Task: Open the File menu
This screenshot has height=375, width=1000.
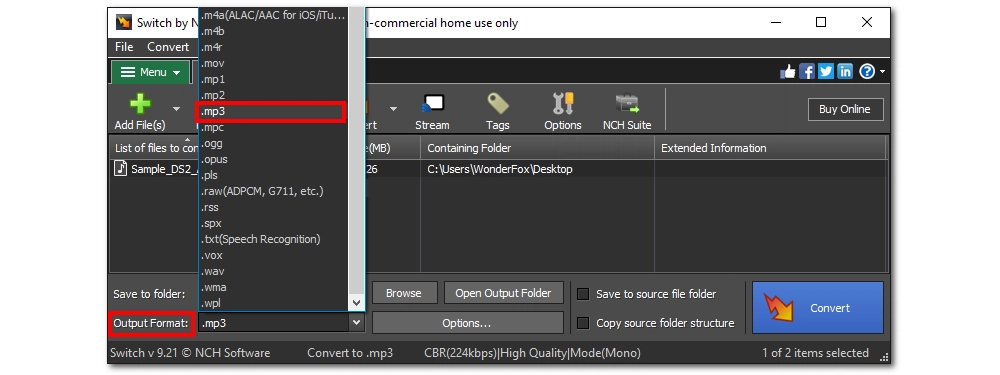Action: pyautogui.click(x=124, y=47)
